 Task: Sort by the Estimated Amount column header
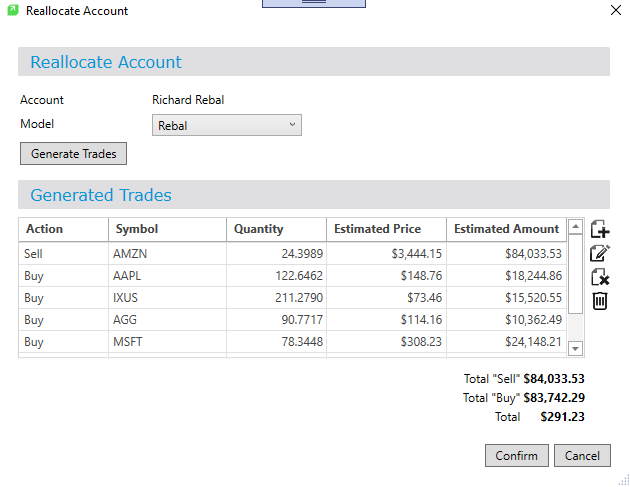click(506, 229)
